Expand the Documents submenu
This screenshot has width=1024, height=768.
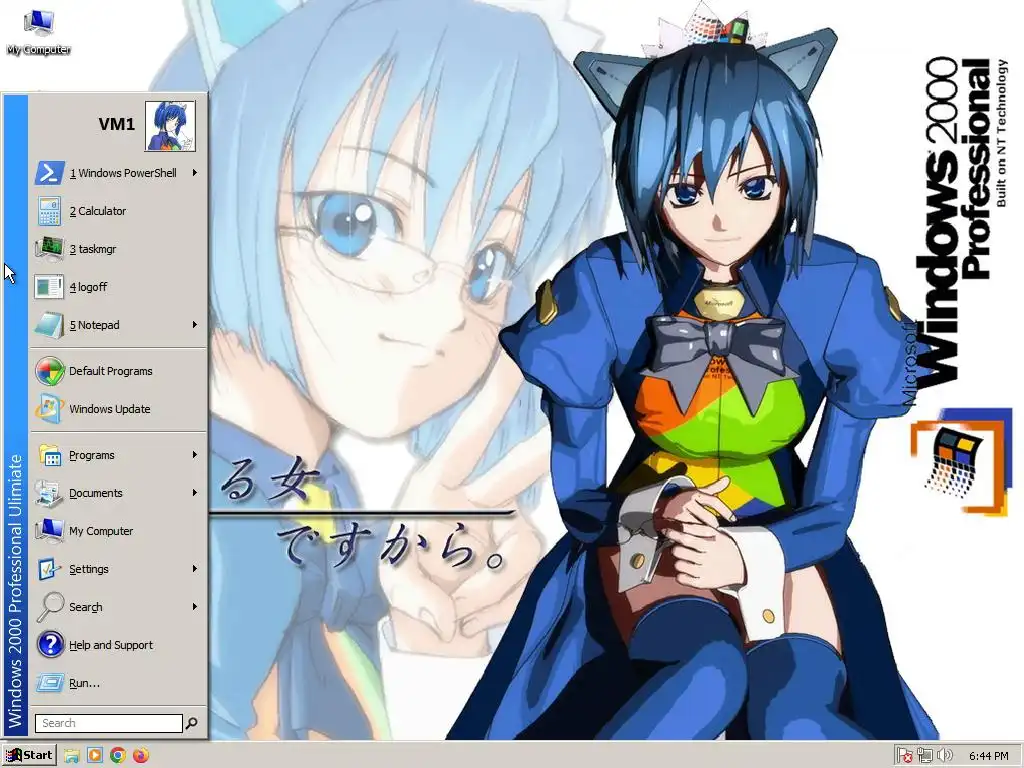pyautogui.click(x=118, y=493)
